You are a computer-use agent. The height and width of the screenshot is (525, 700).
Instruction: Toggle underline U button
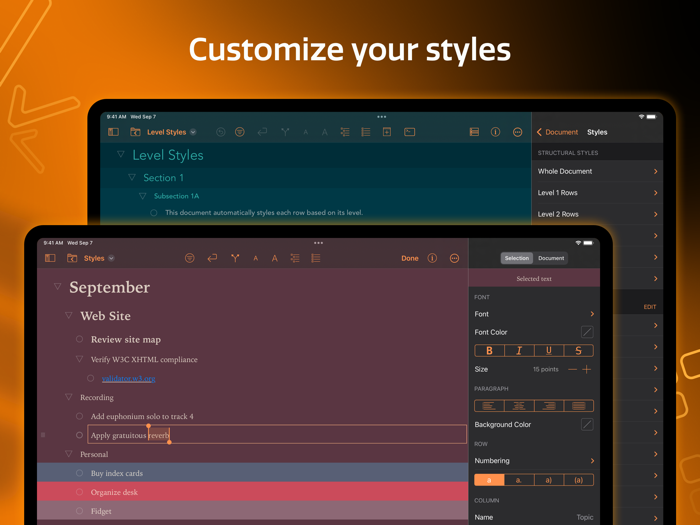549,350
